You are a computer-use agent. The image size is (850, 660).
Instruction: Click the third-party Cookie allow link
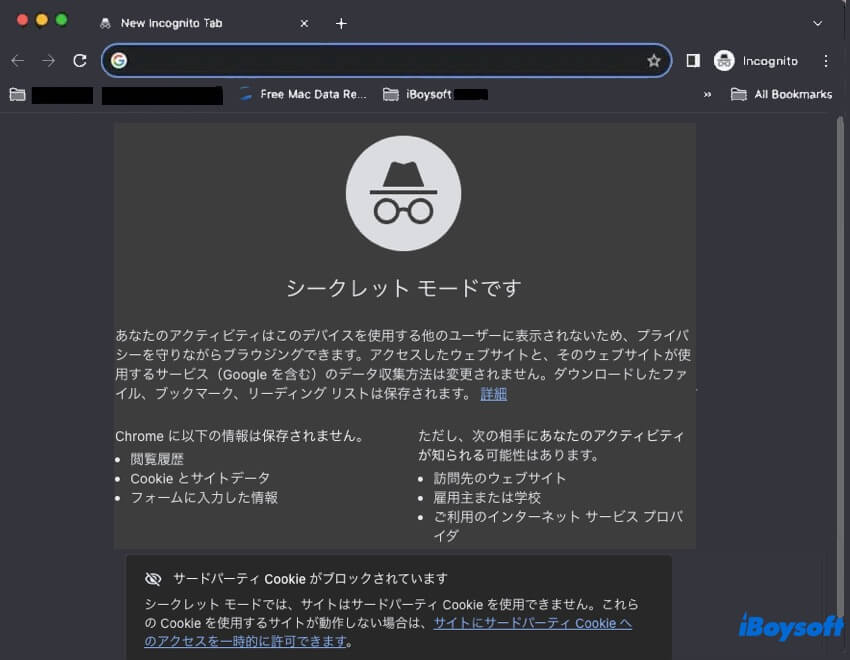532,623
